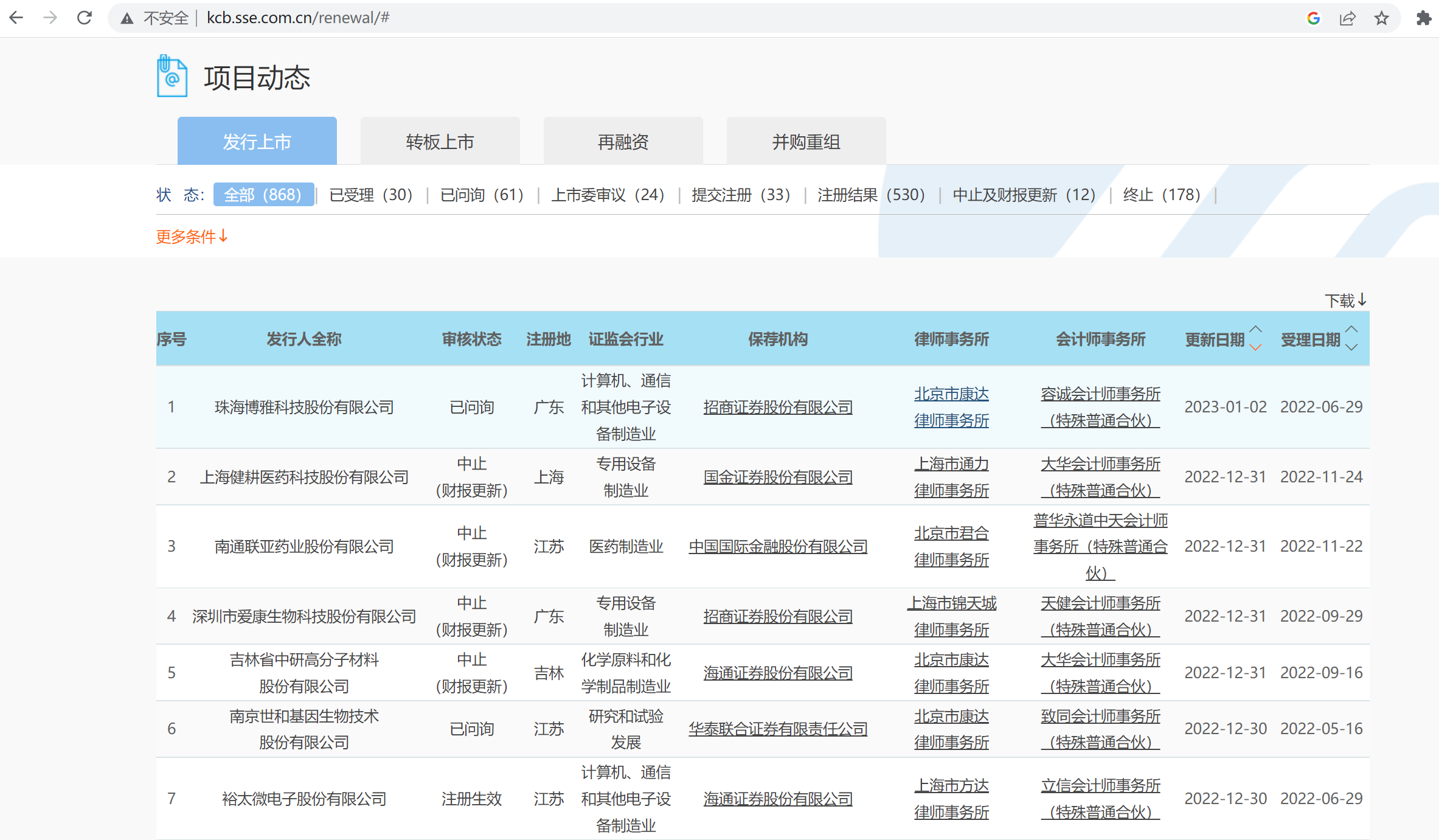Filter by 终止 (178) status

pyautogui.click(x=1161, y=195)
